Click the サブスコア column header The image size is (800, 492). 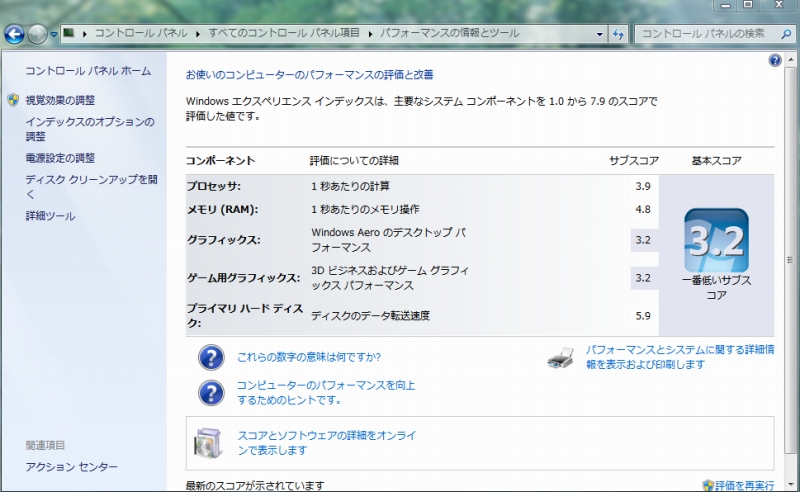pyautogui.click(x=634, y=161)
